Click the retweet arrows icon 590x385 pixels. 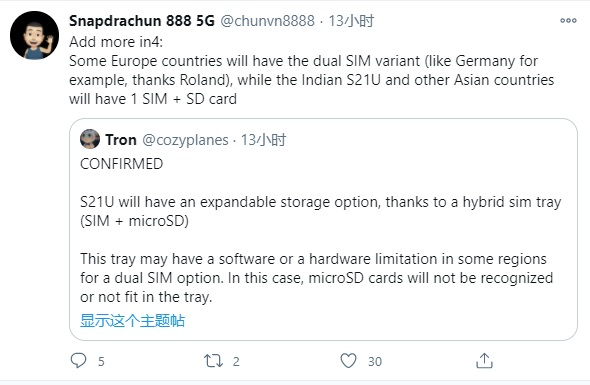pyautogui.click(x=213, y=361)
